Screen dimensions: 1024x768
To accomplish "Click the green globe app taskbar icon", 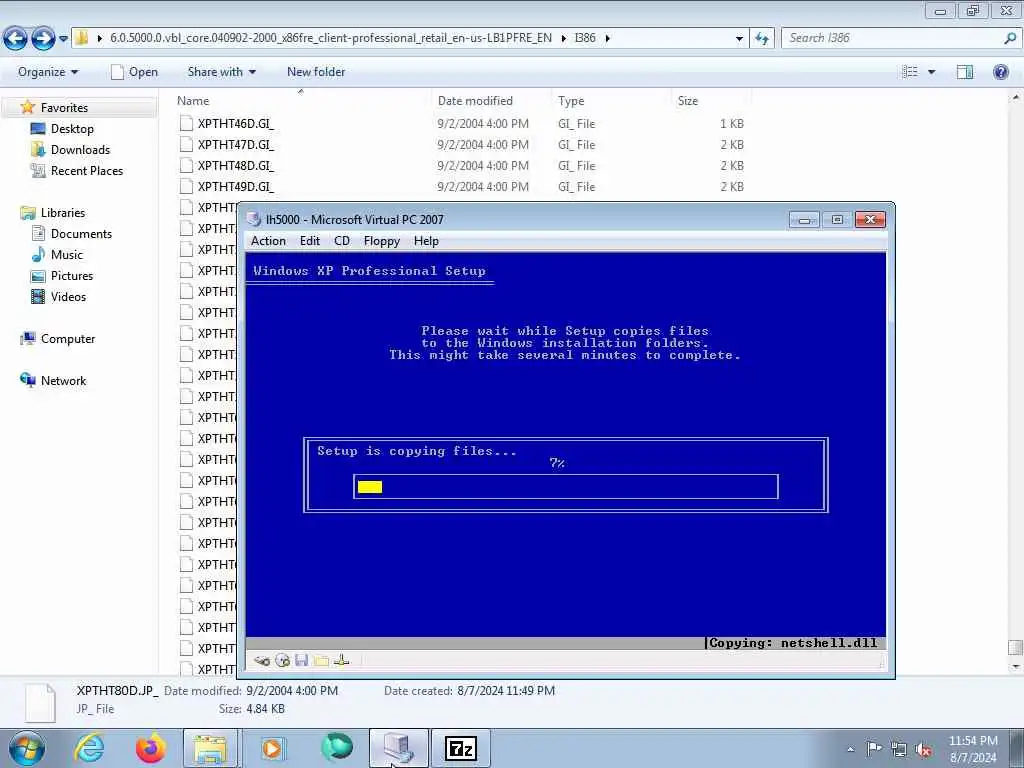I will (x=336, y=748).
